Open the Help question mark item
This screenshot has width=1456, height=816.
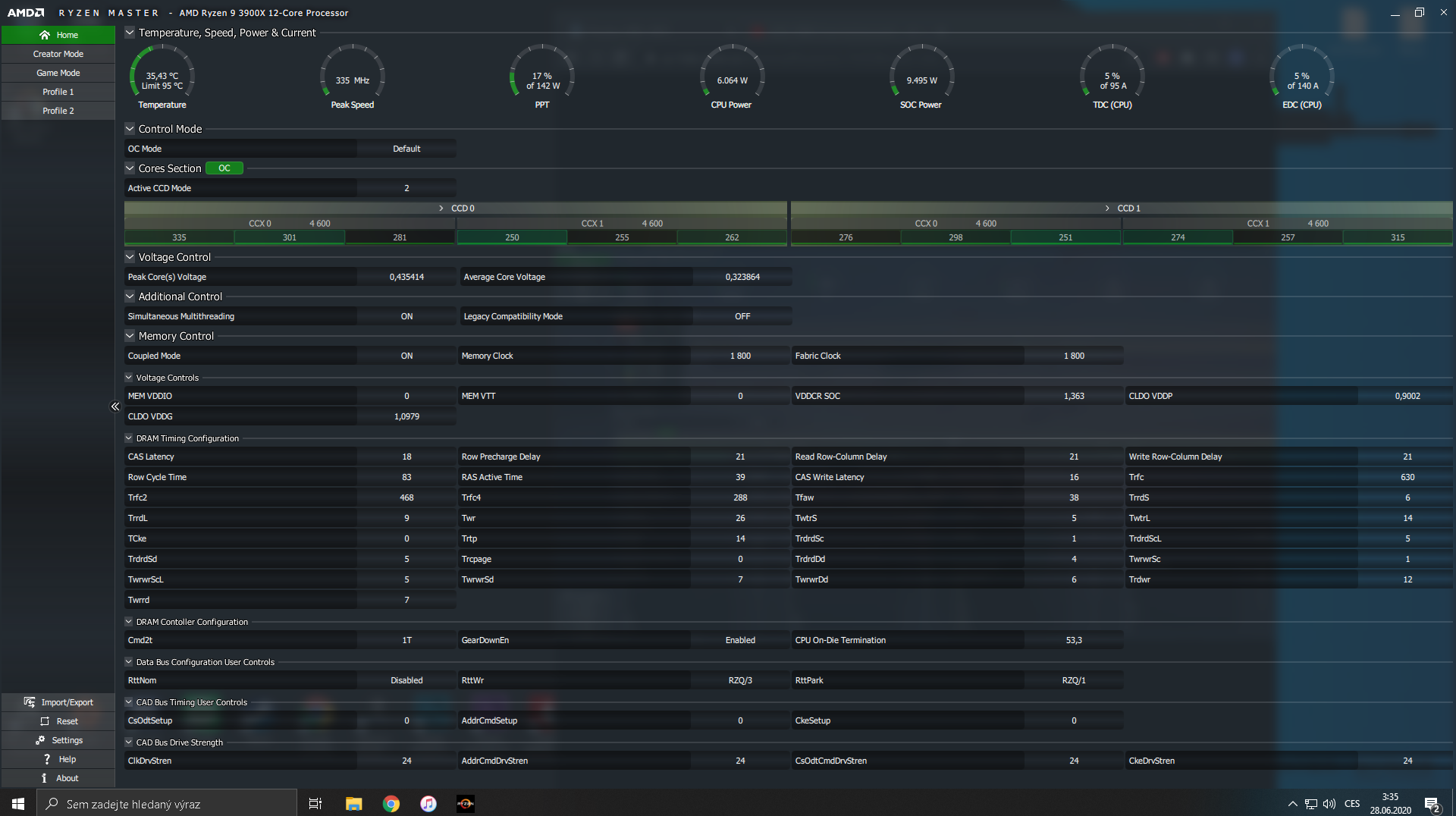[47, 759]
